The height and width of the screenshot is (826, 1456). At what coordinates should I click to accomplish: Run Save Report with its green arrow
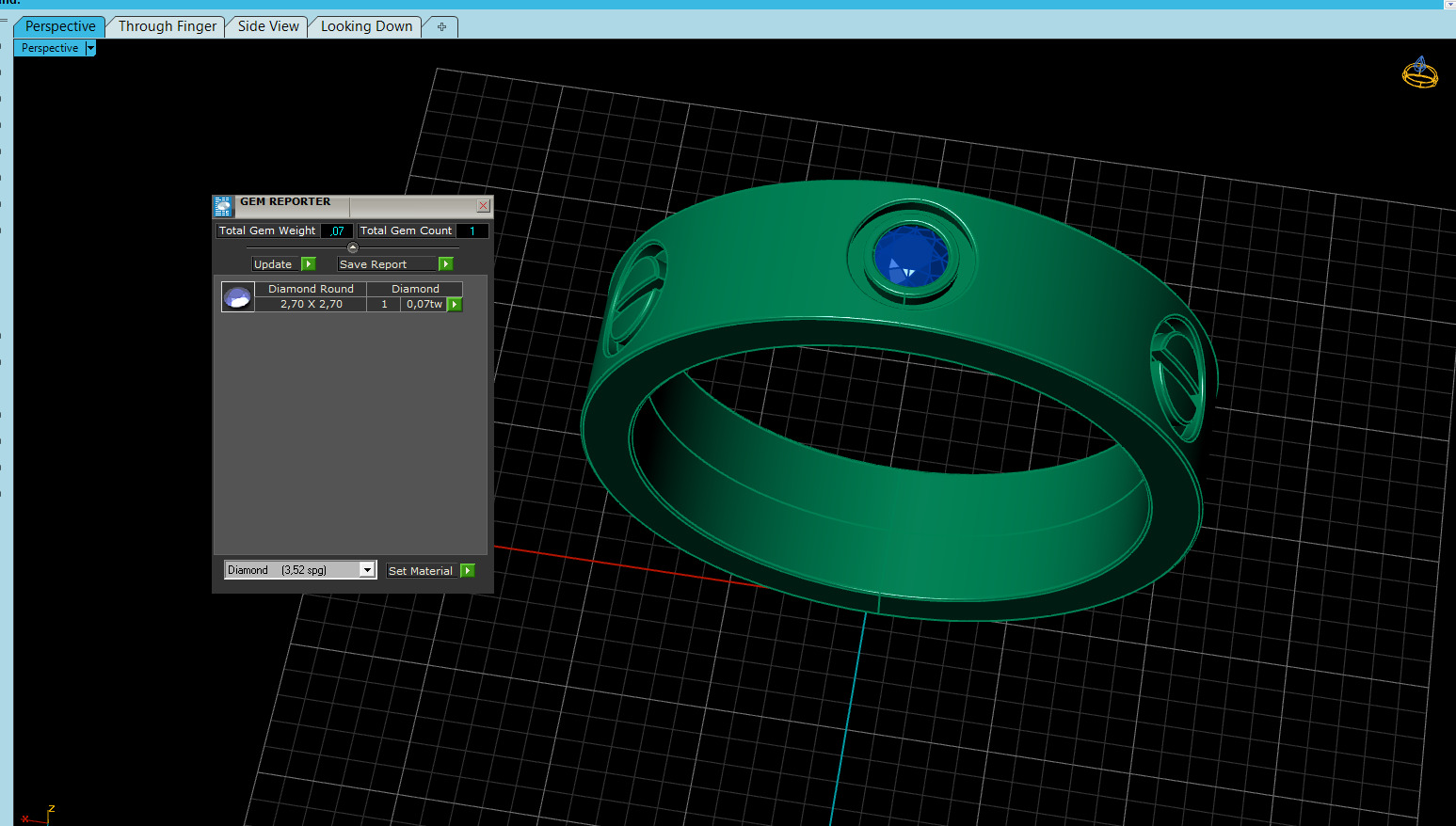[x=446, y=264]
